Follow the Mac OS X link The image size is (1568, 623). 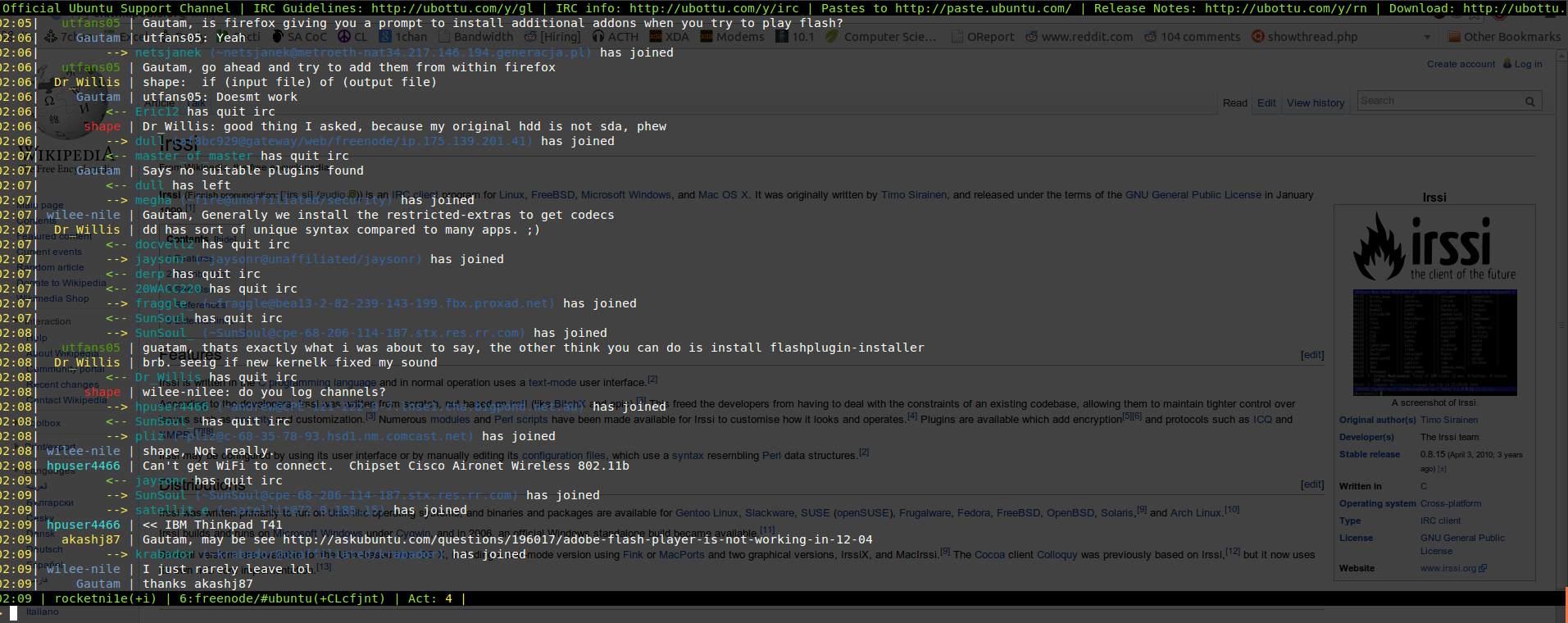pyautogui.click(x=723, y=195)
